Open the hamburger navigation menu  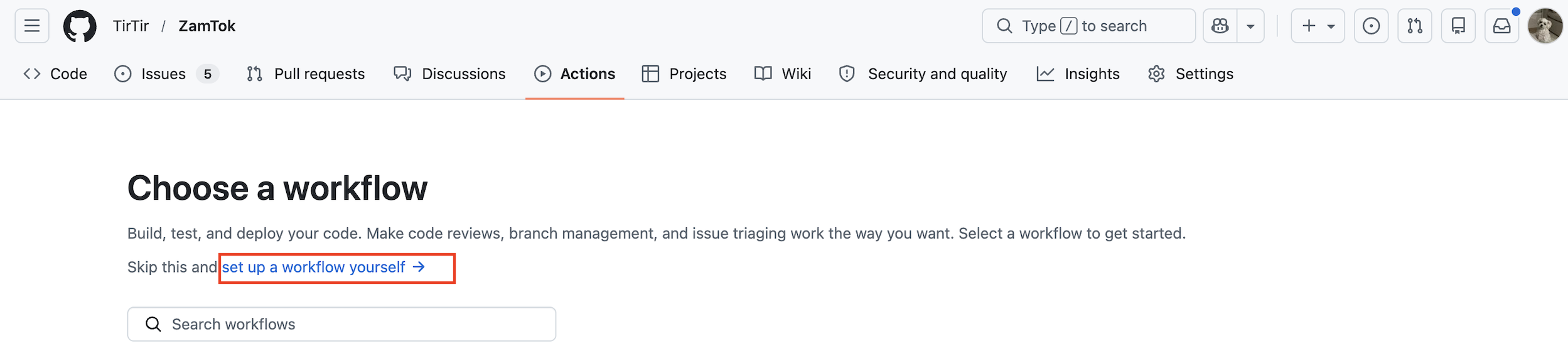32,26
